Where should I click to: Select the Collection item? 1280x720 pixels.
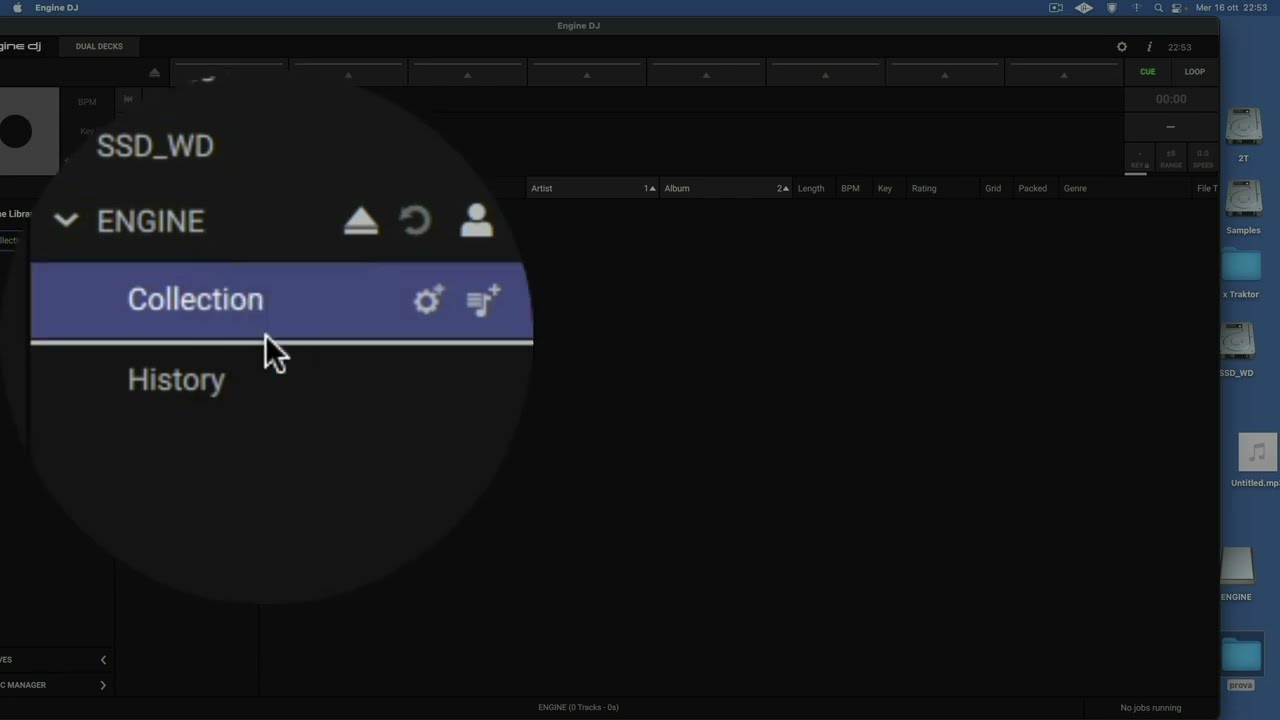pyautogui.click(x=281, y=301)
